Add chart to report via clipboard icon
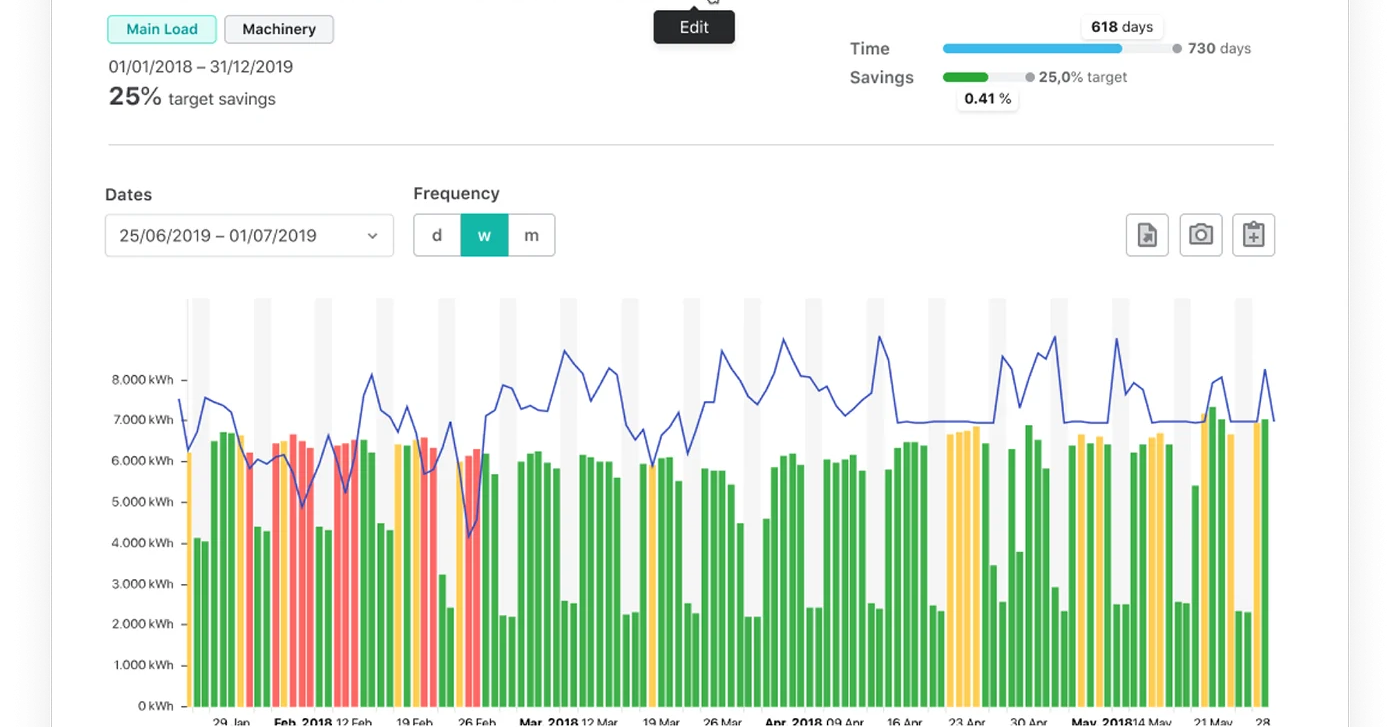Screen dimensions: 1400x727 pyautogui.click(x=1253, y=235)
